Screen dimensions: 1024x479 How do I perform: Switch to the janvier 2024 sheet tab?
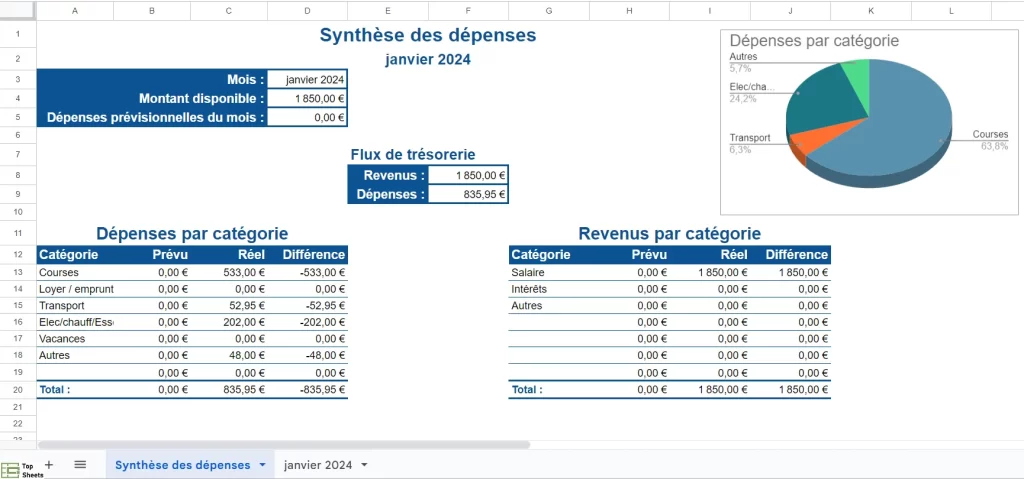click(x=317, y=465)
